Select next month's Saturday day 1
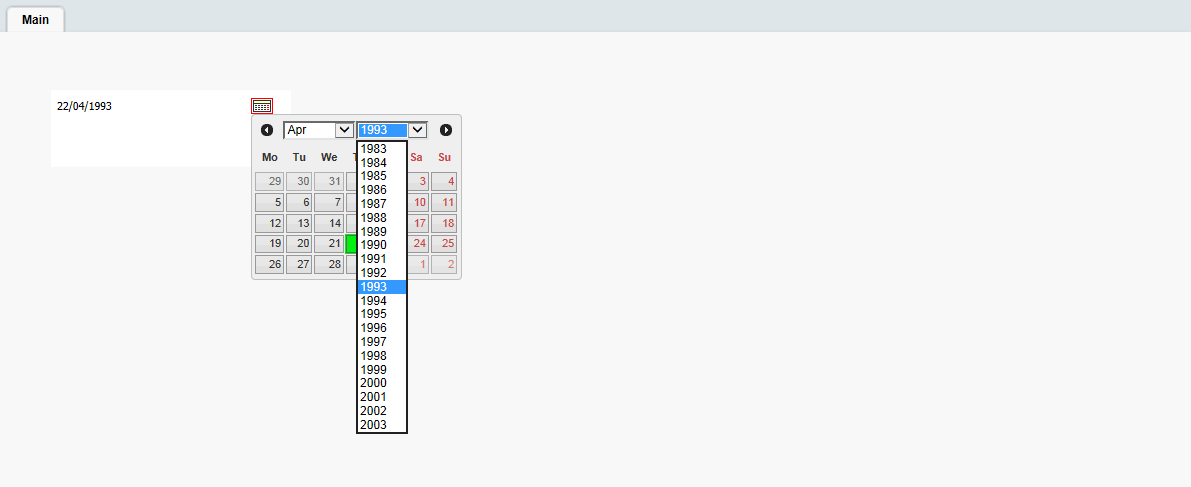Viewport: 1191px width, 487px height. [x=419, y=264]
